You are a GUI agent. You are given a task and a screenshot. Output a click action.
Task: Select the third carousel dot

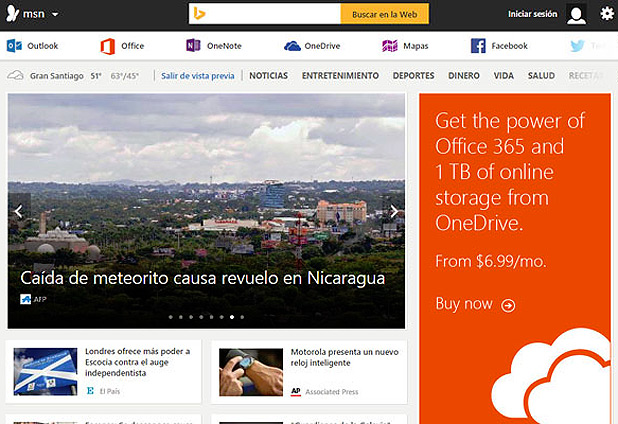[191, 317]
